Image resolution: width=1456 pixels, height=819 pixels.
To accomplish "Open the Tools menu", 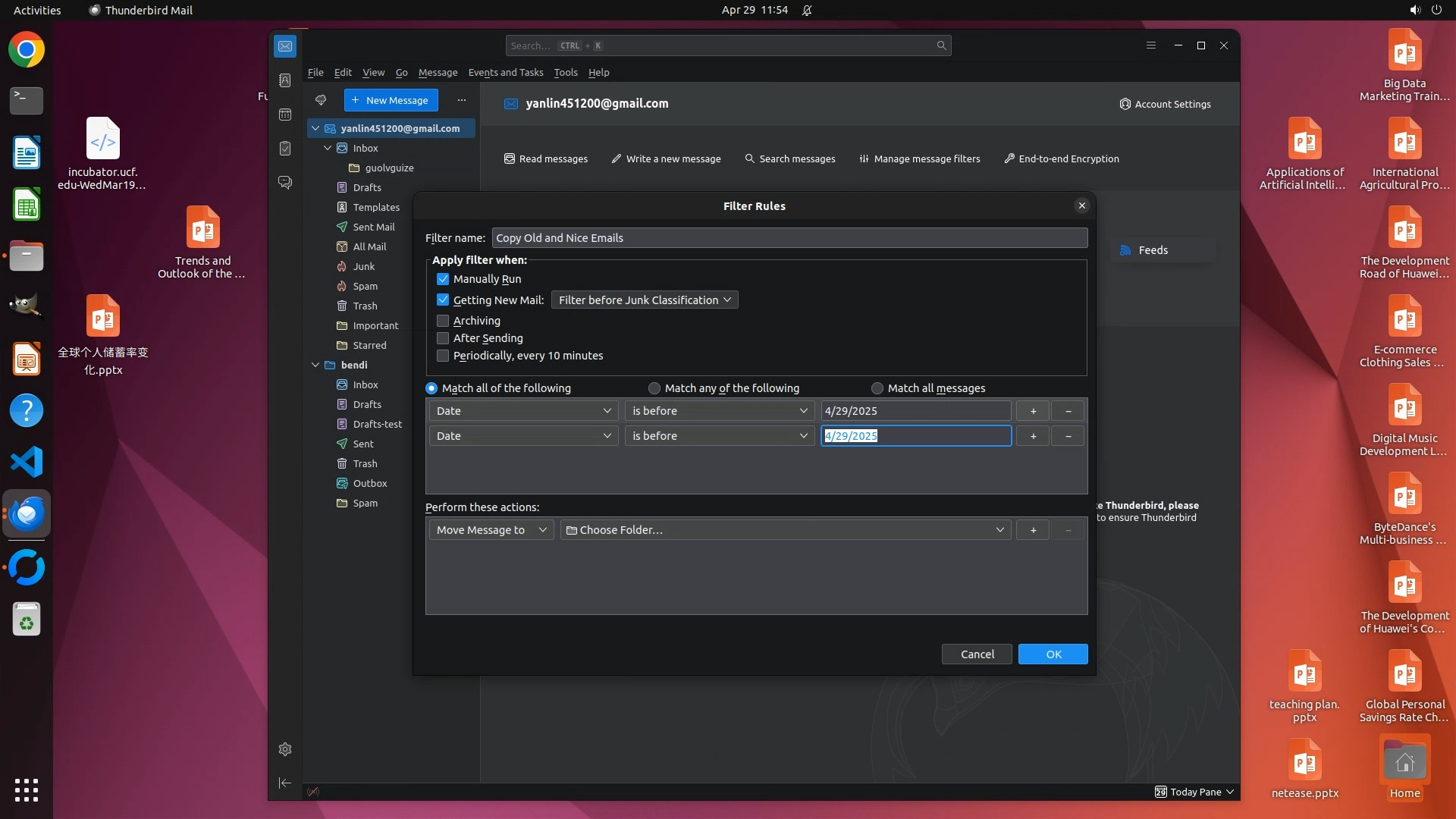I will 565,73.
